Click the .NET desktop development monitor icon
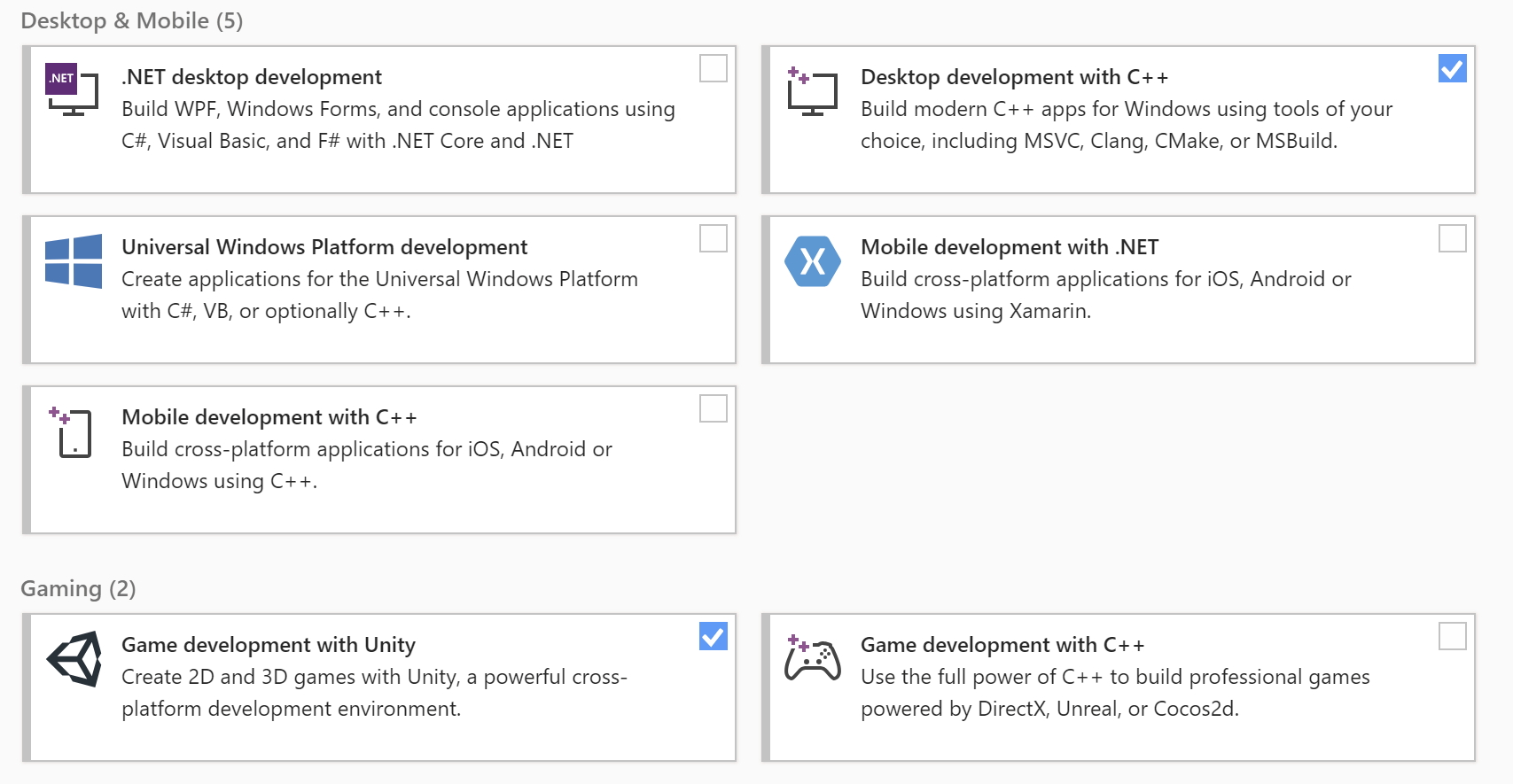This screenshot has width=1513, height=784. [x=73, y=89]
